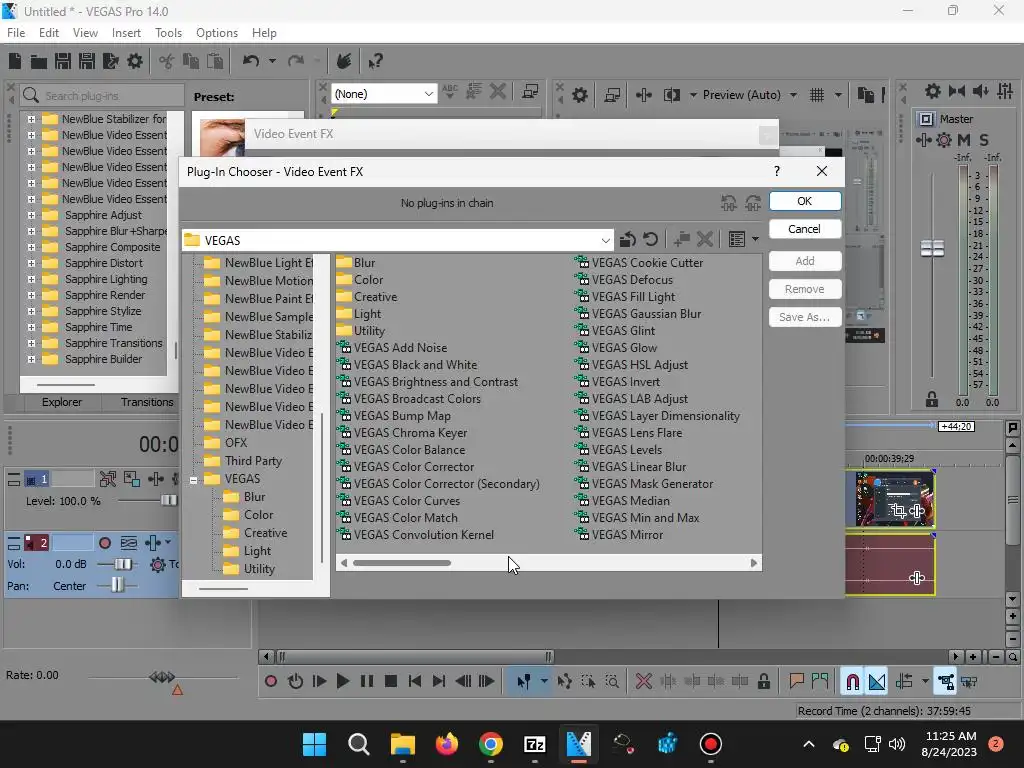Select the Normal Edit tool icon
The height and width of the screenshot is (768, 1024).
tap(524, 682)
